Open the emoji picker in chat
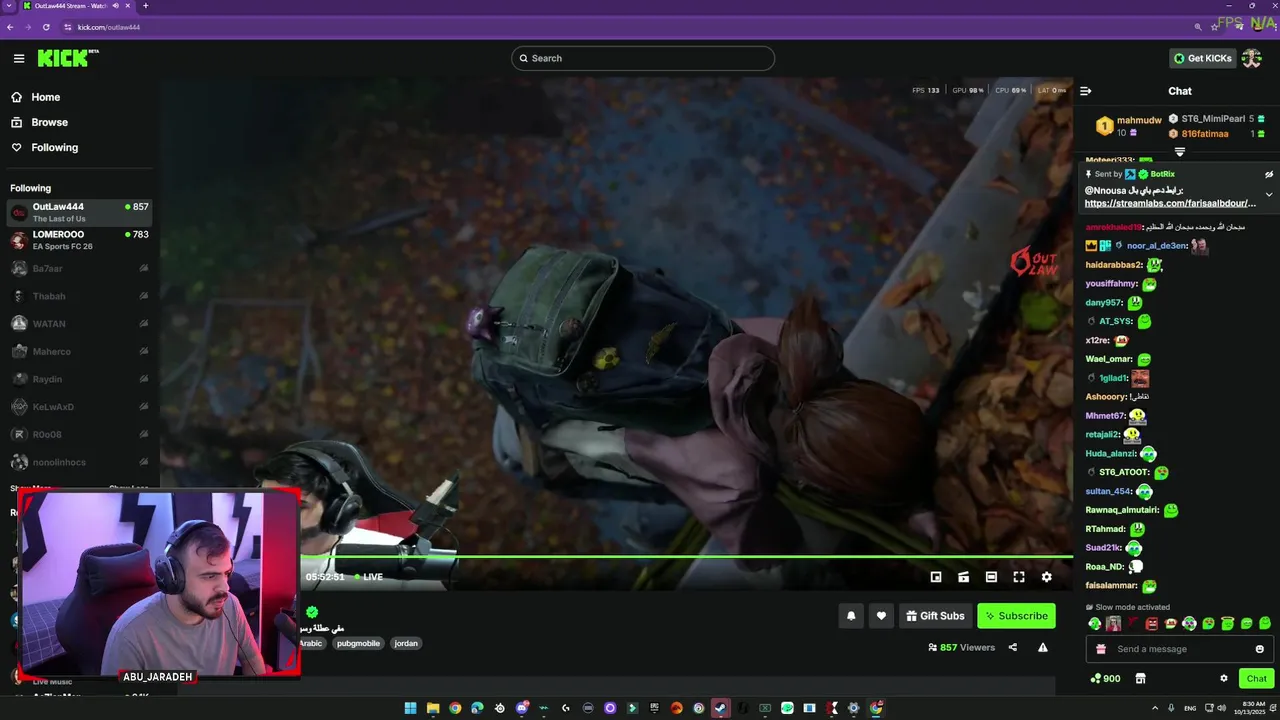Screen dimensions: 1280x720 1259,649
